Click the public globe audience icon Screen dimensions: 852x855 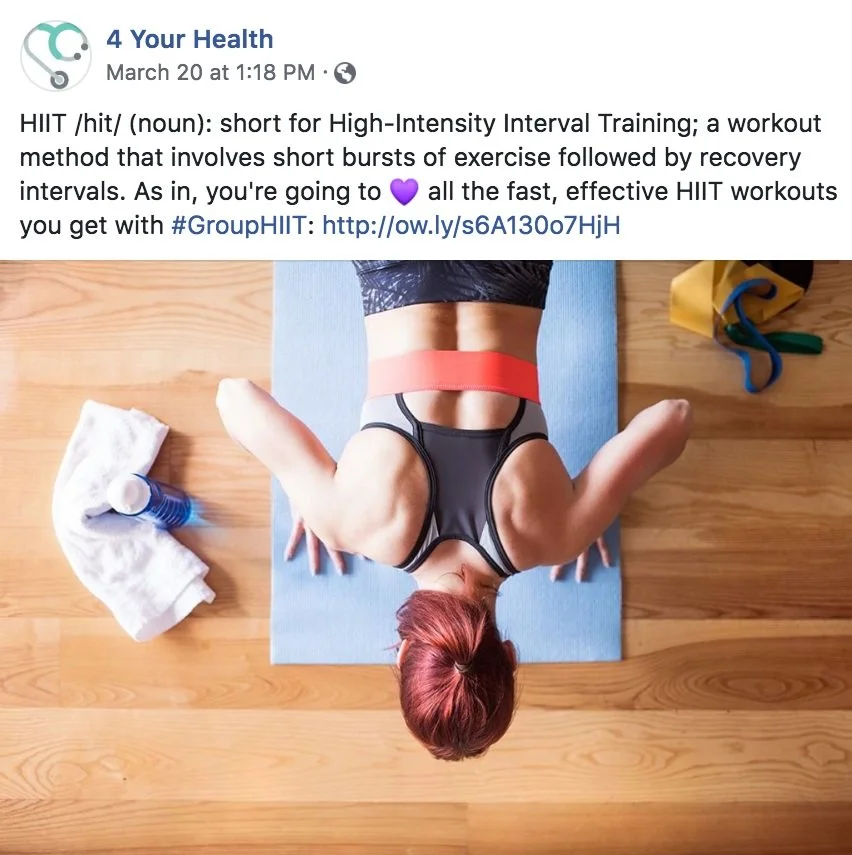point(345,73)
